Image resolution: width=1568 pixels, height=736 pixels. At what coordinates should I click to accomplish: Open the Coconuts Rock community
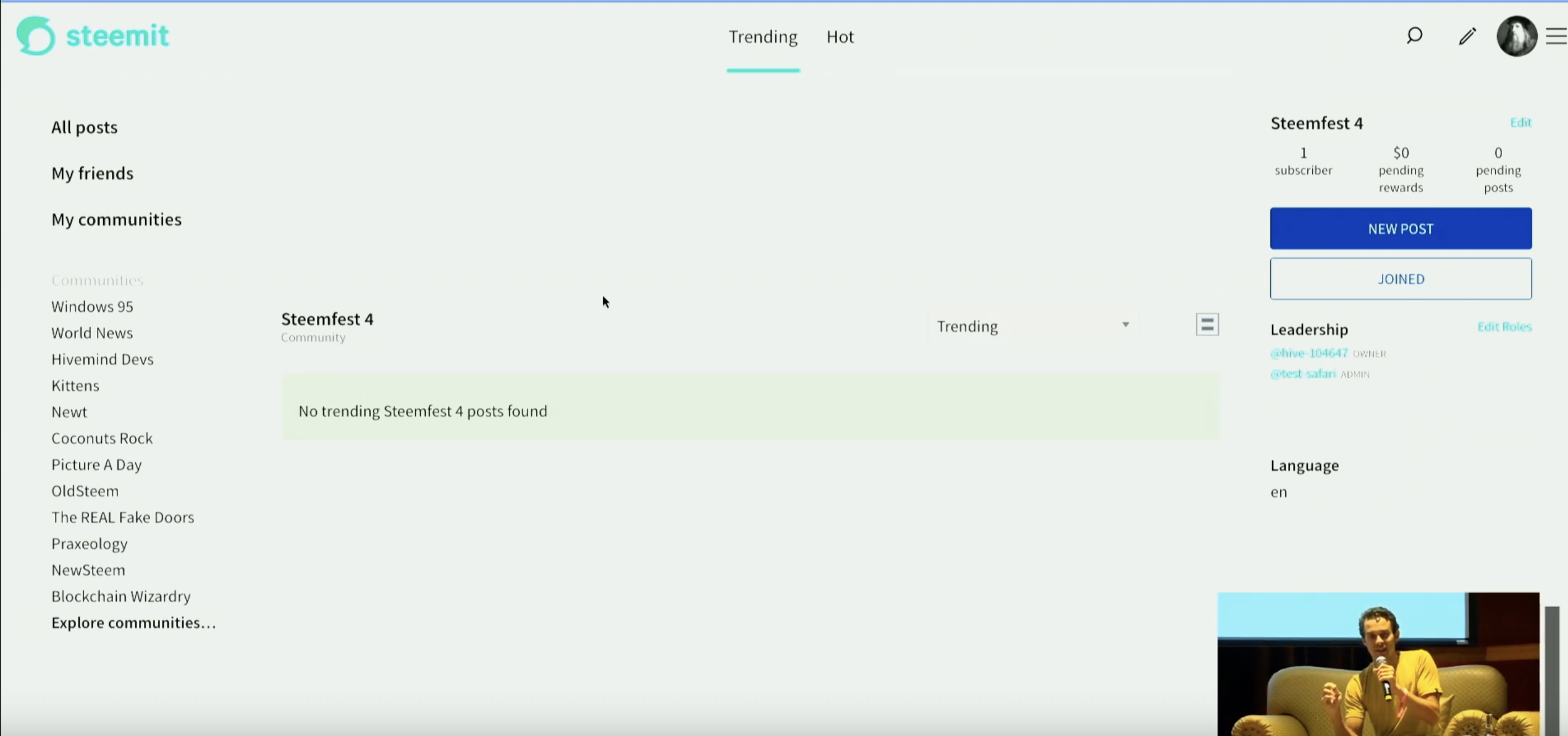click(x=102, y=438)
